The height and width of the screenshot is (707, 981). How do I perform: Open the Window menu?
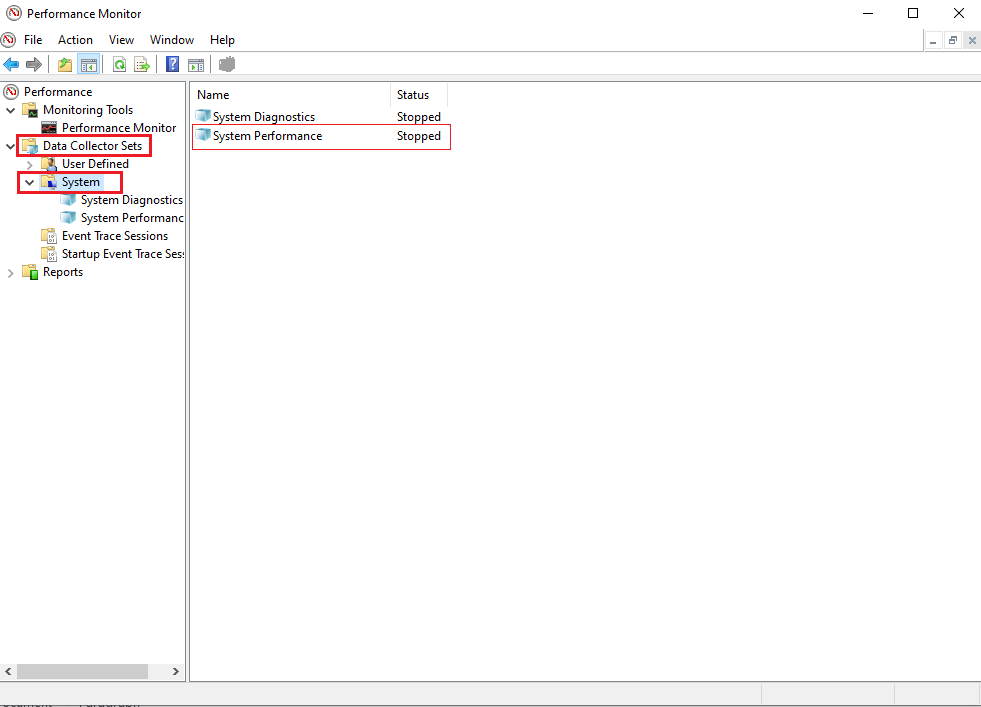point(172,40)
